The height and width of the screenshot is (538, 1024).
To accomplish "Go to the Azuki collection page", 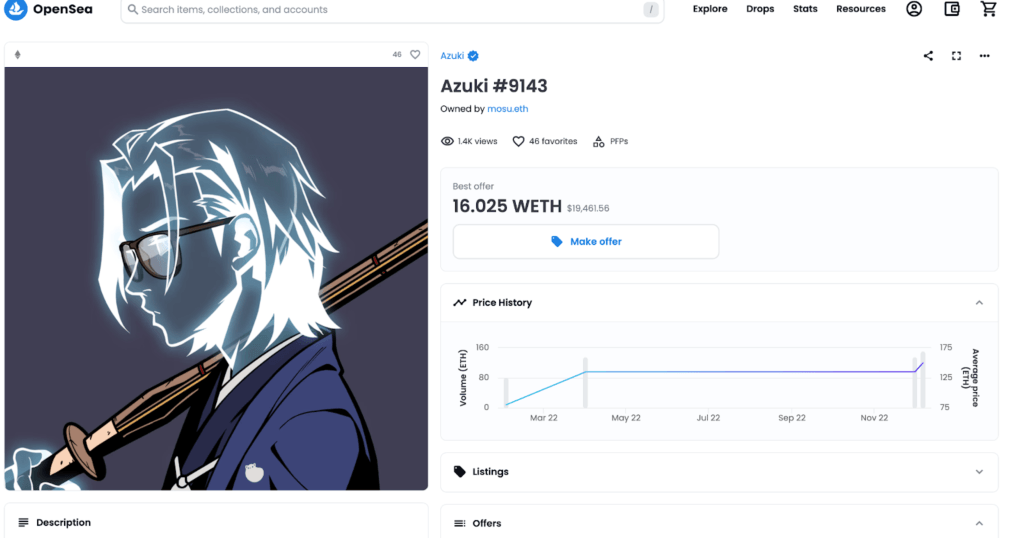I will [452, 55].
